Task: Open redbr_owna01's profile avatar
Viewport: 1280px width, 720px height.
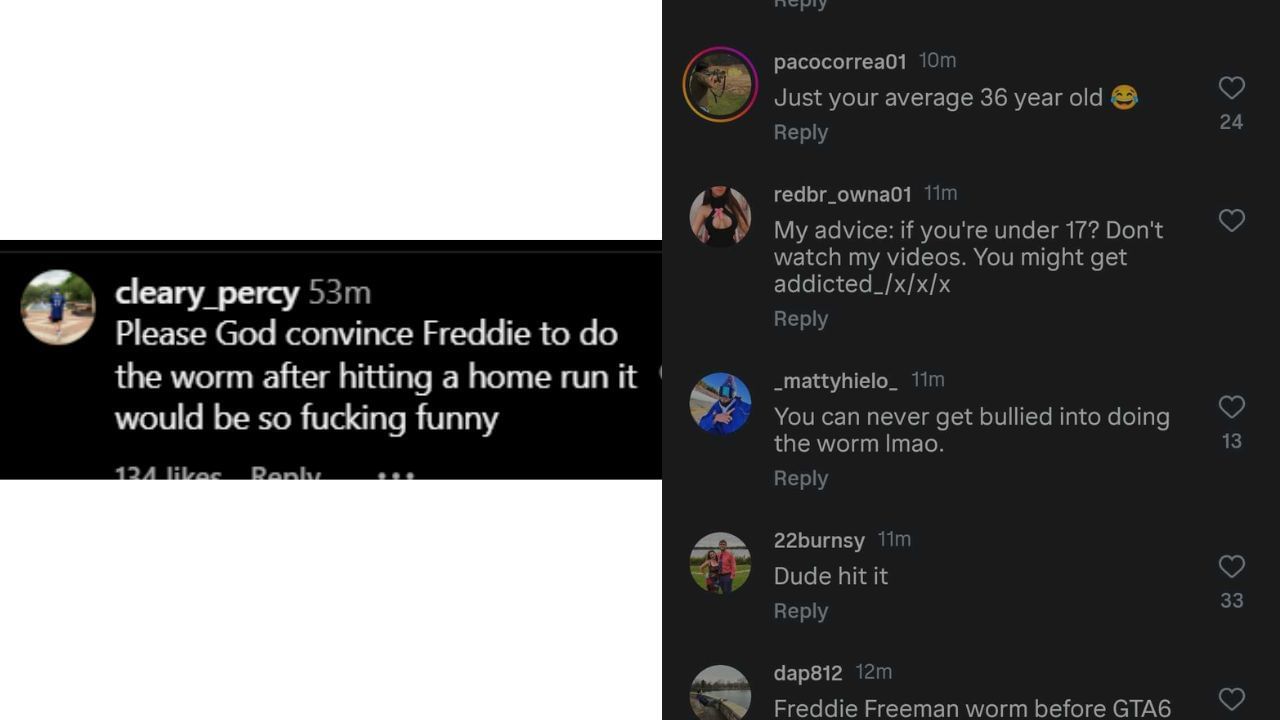Action: coord(720,216)
